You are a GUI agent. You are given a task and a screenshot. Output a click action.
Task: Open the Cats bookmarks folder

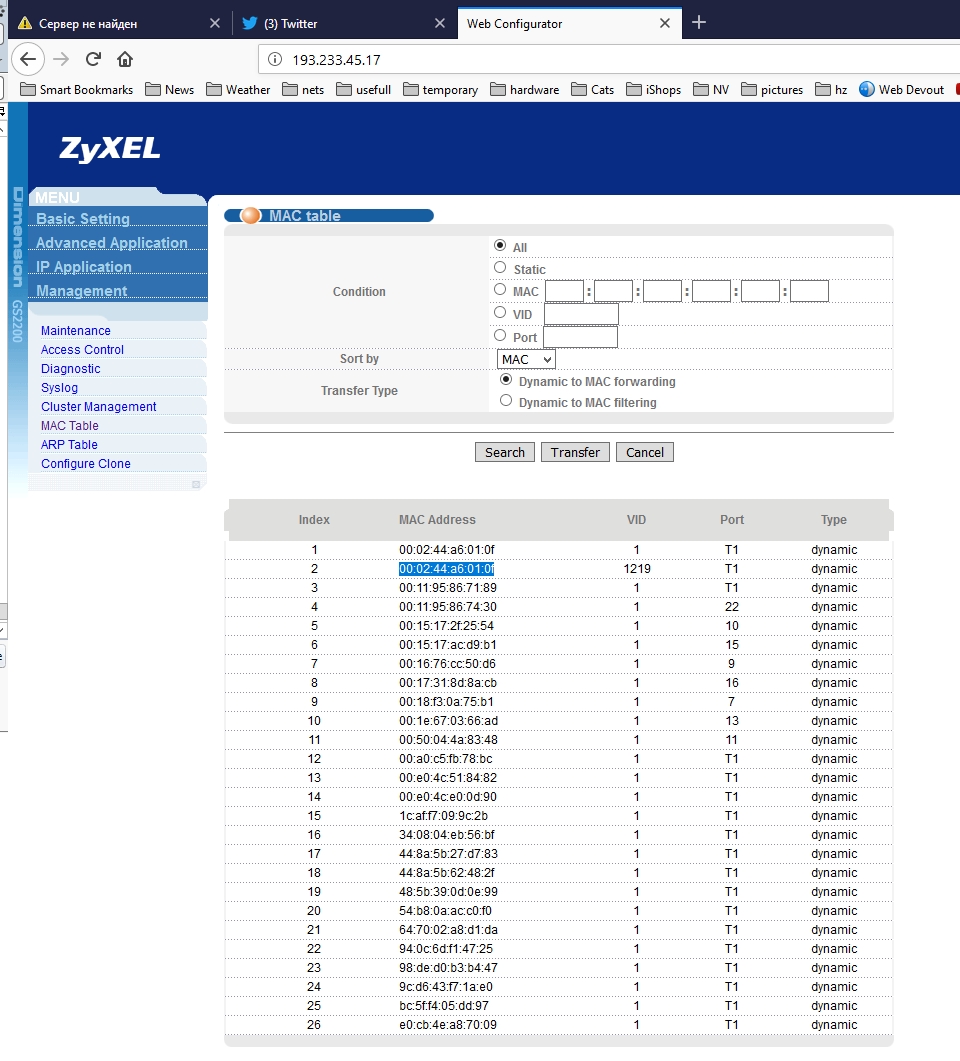pos(593,89)
